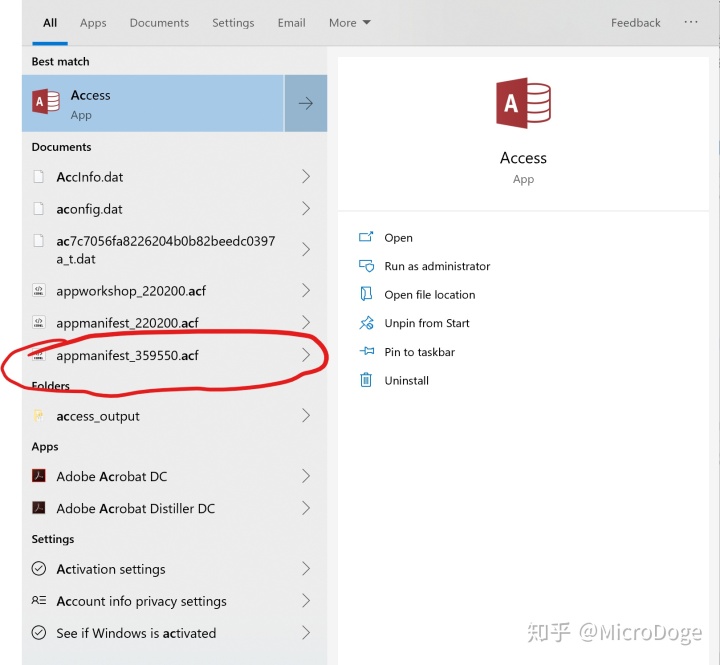The image size is (720, 665).
Task: Click the Open action icon
Action: coord(366,237)
